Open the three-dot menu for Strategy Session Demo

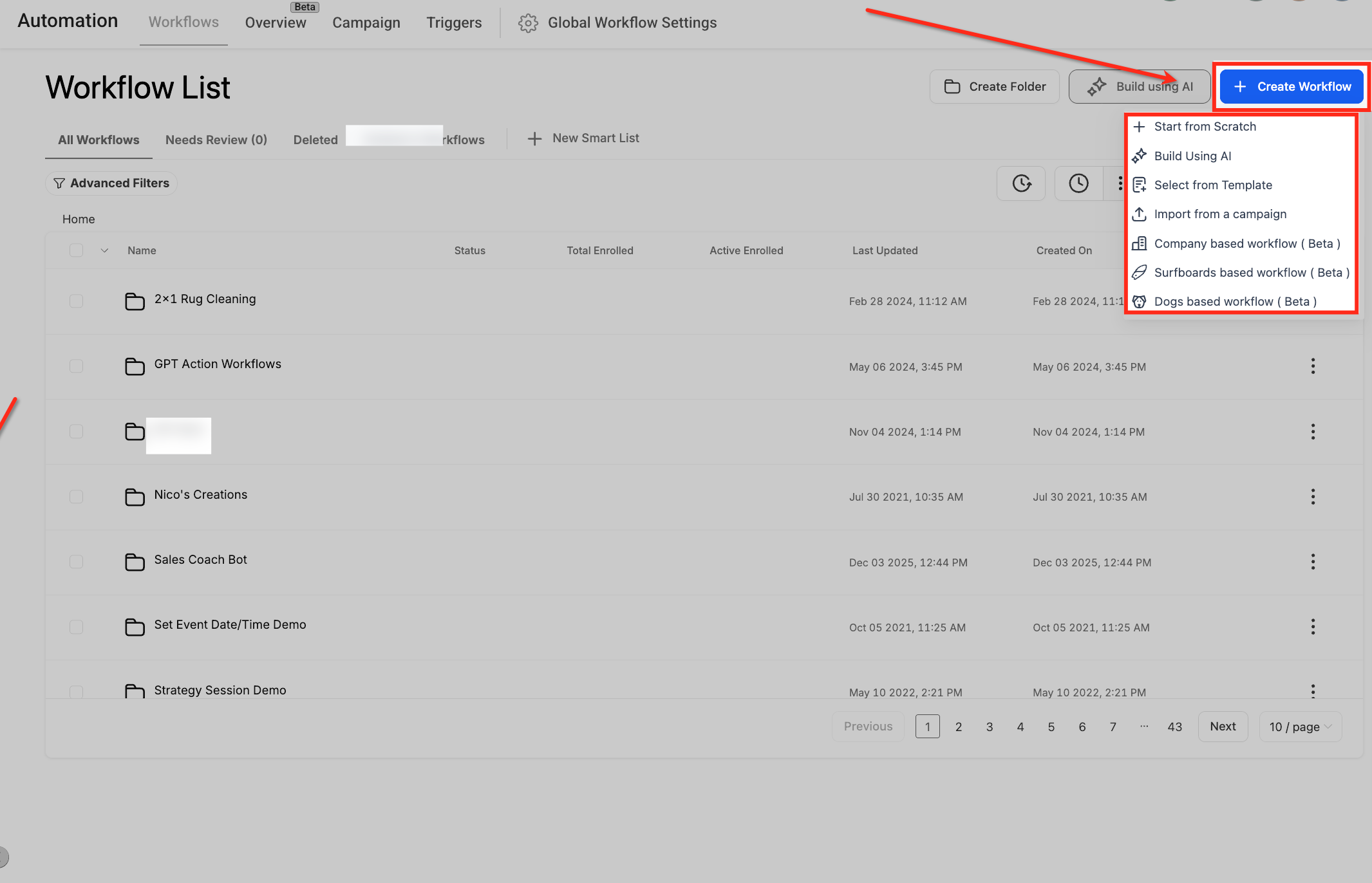coord(1313,691)
